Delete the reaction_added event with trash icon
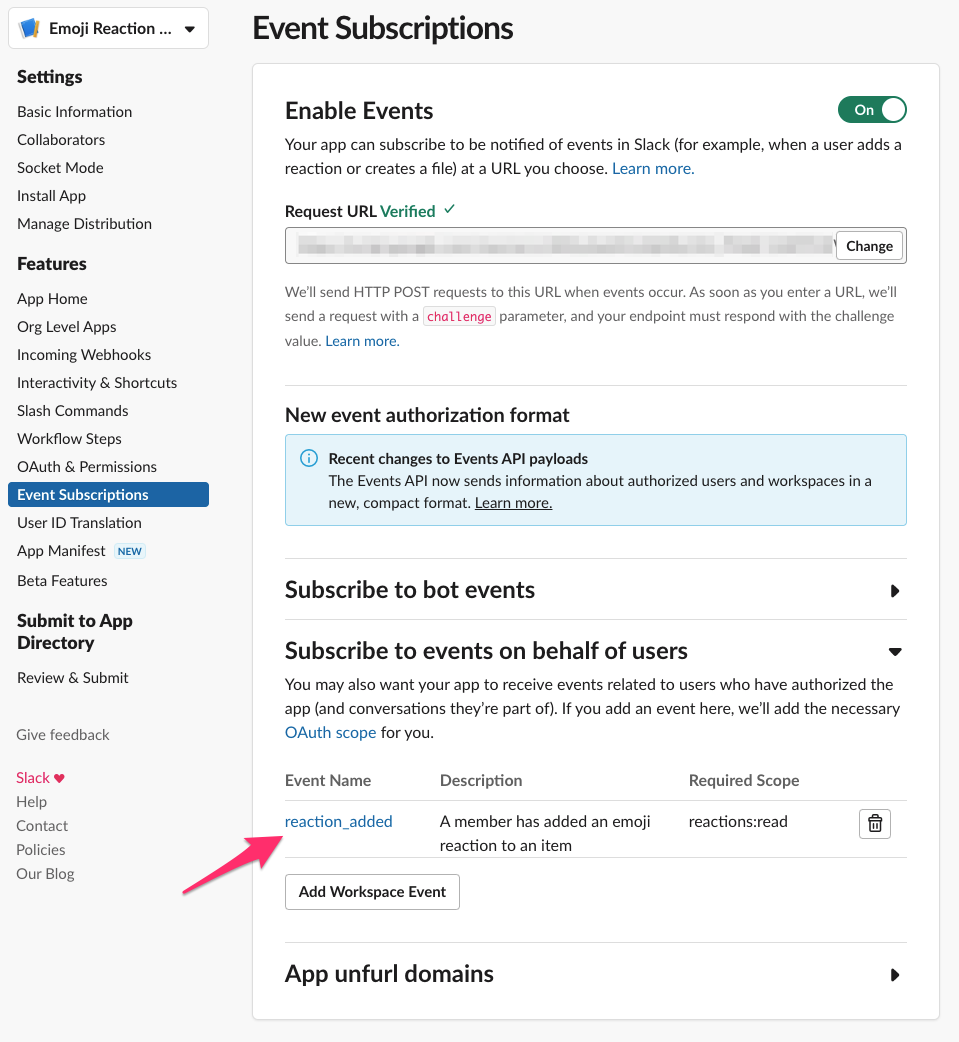This screenshot has width=959, height=1042. coord(874,823)
